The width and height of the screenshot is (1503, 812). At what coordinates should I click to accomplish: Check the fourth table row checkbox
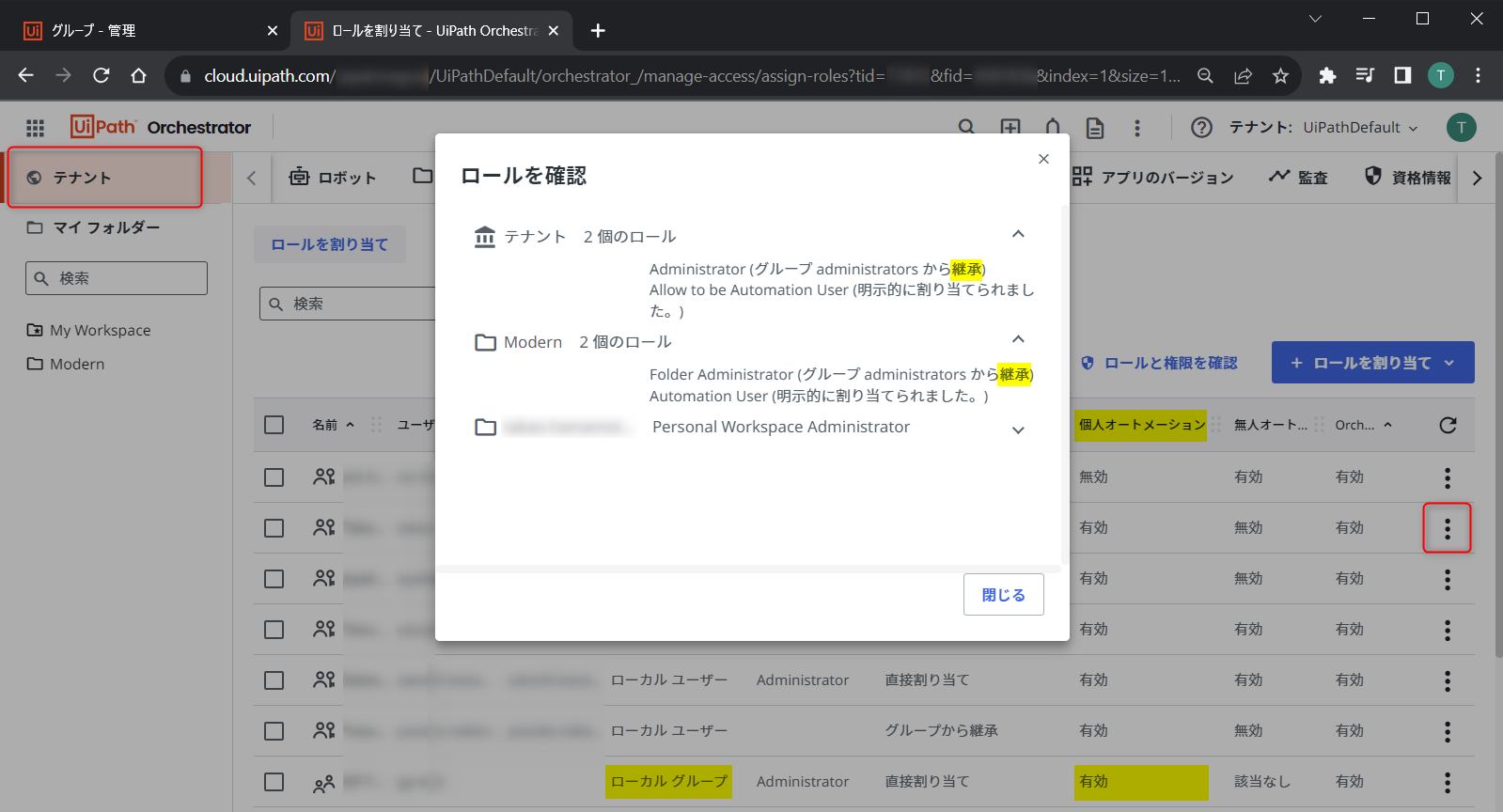pyautogui.click(x=274, y=630)
